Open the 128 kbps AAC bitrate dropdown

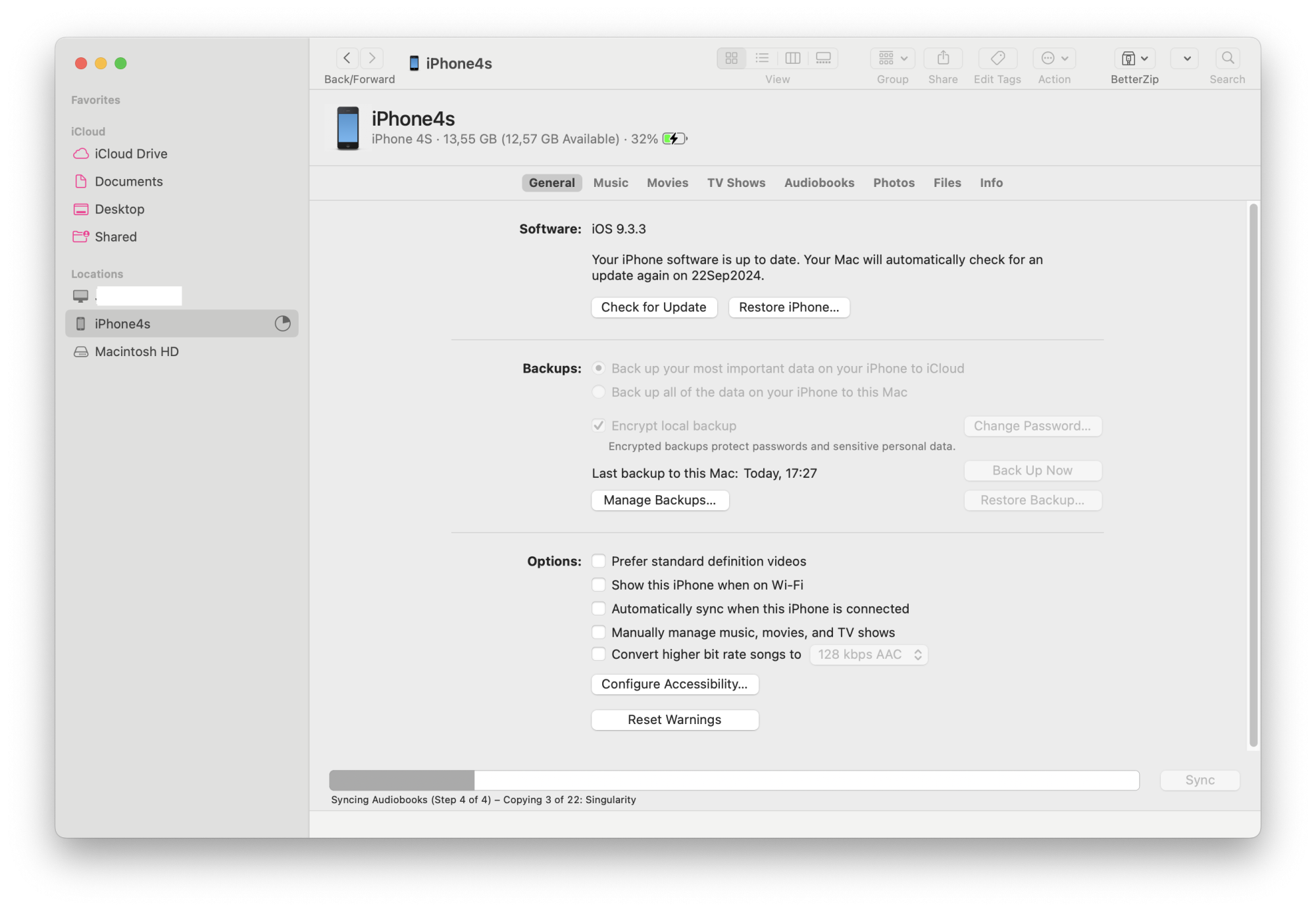pos(869,654)
